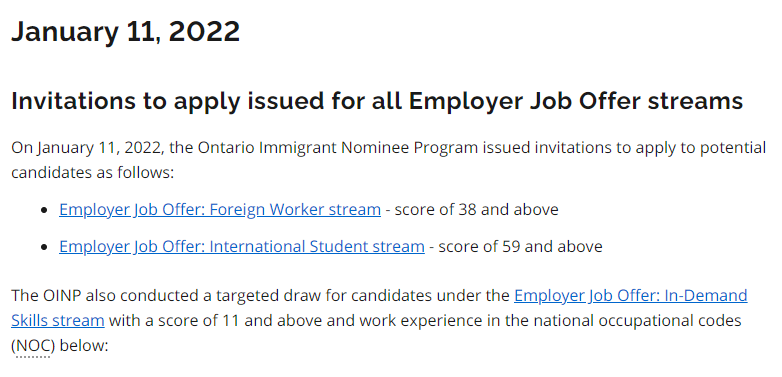Viewport: 782px width, 377px height.
Task: Click the 'candidates as follows:' text line
Action: (92, 173)
